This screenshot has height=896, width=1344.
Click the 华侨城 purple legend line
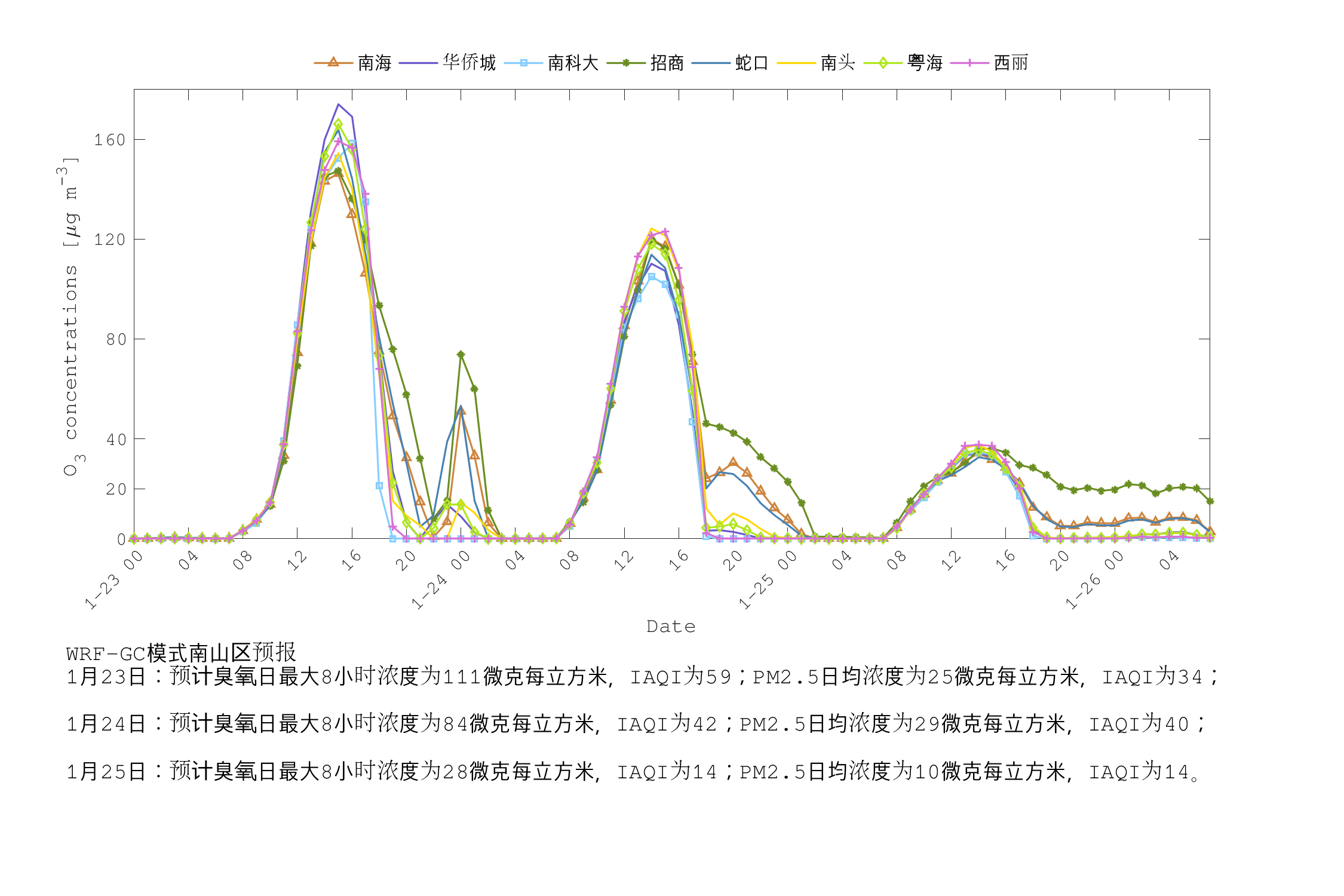tap(418, 63)
